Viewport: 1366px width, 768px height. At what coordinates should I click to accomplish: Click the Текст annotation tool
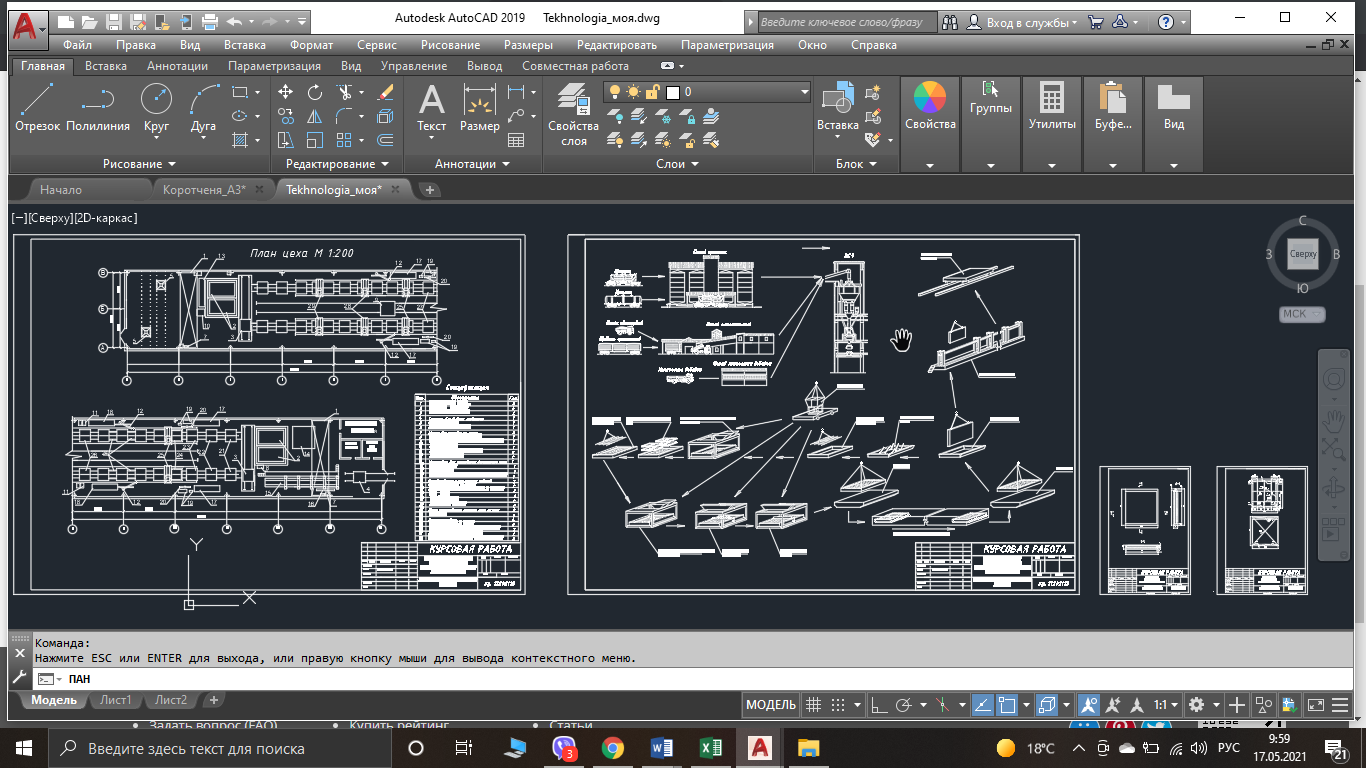(x=431, y=107)
